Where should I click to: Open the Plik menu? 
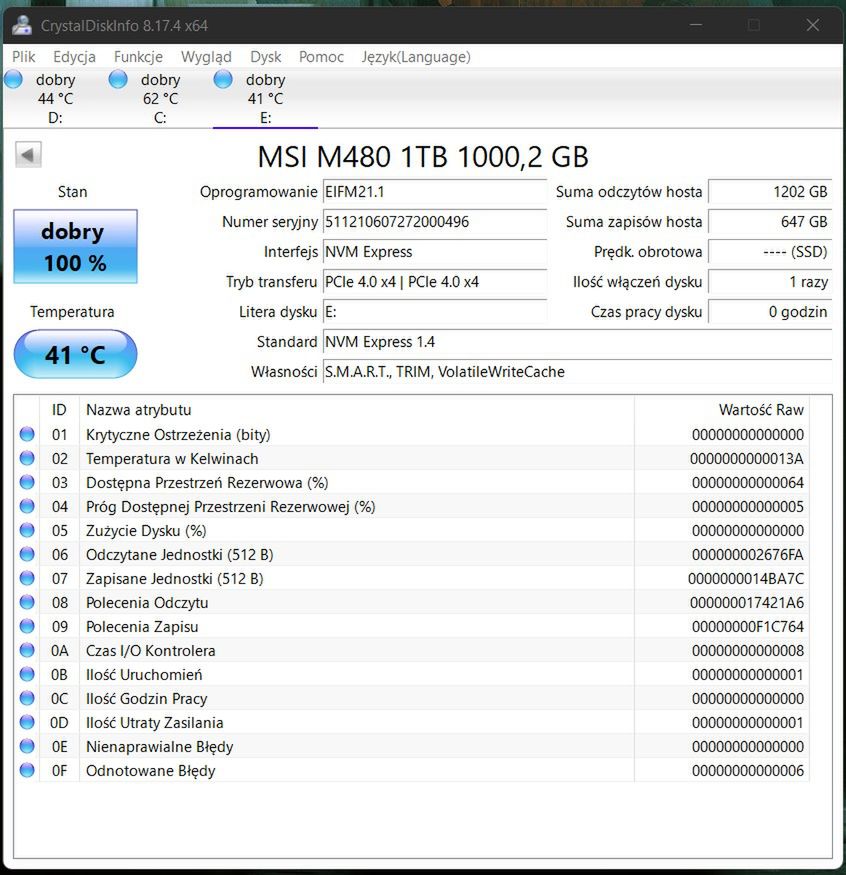[23, 57]
